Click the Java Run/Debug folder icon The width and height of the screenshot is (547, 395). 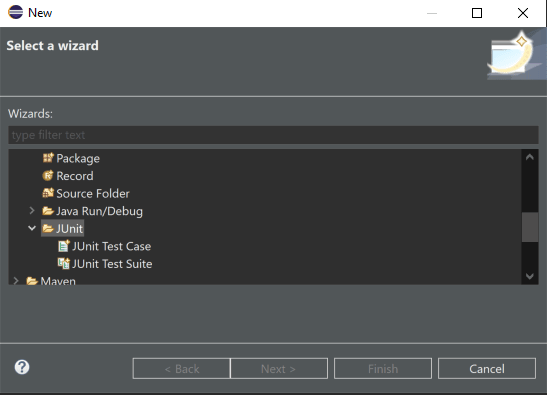[x=48, y=211]
